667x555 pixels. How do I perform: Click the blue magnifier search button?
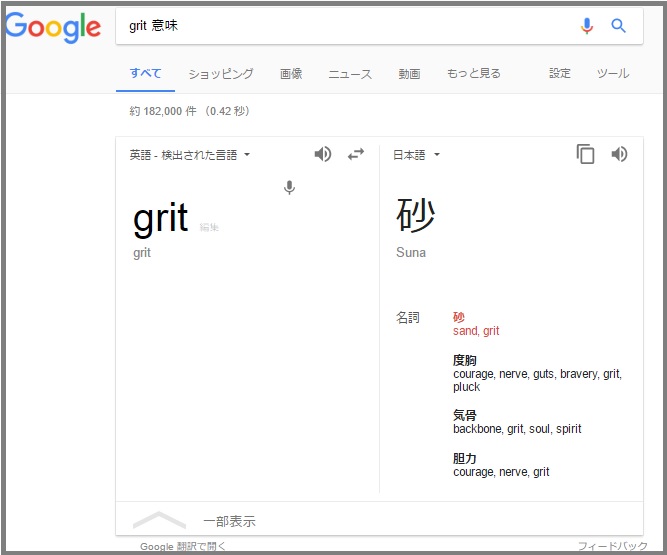click(619, 26)
